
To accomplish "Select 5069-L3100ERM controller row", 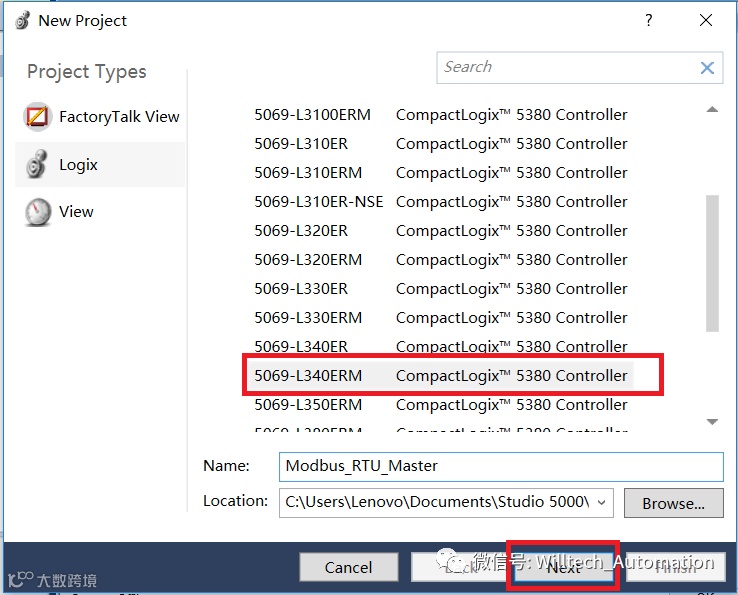I will point(441,114).
